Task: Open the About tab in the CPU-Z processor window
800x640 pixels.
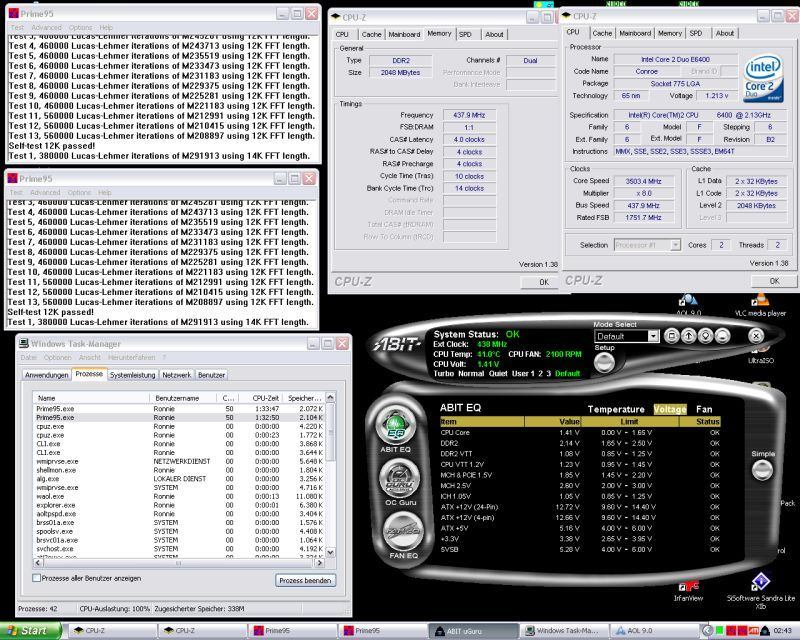Action: click(x=724, y=33)
